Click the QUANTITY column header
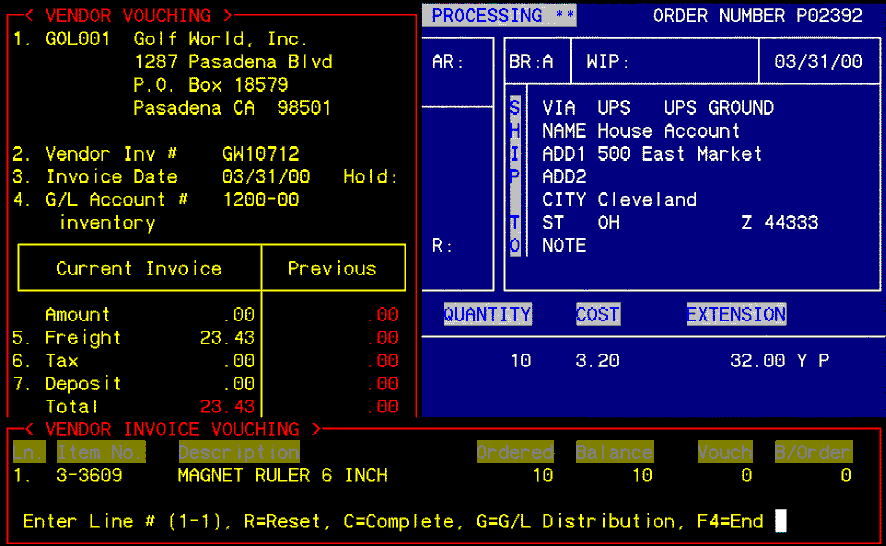The height and width of the screenshot is (546, 886). tap(487, 314)
